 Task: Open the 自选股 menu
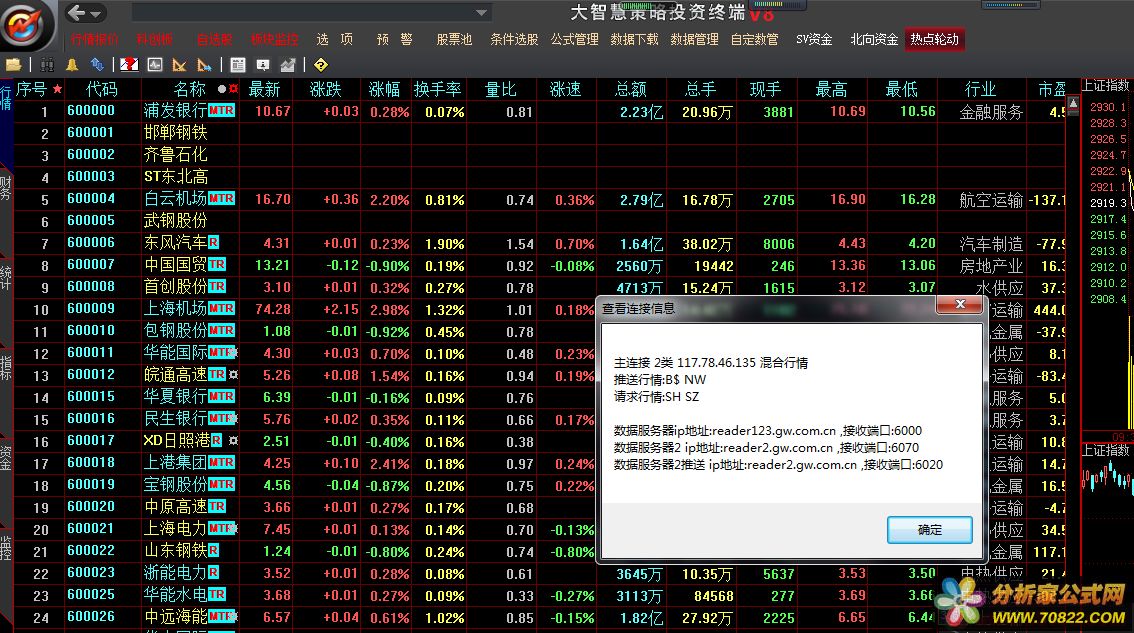tap(215, 39)
